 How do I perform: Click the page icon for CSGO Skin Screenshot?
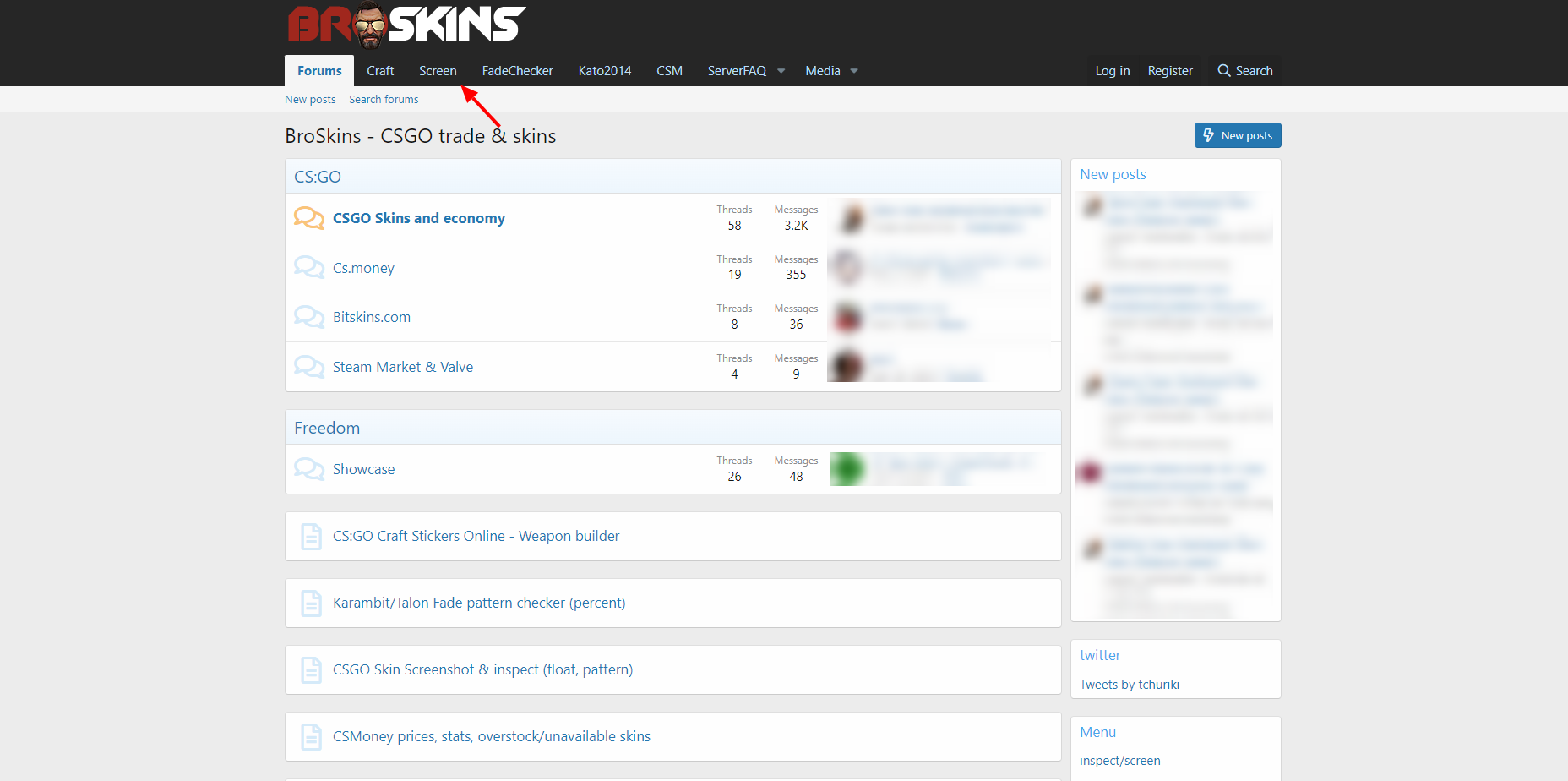pos(312,670)
